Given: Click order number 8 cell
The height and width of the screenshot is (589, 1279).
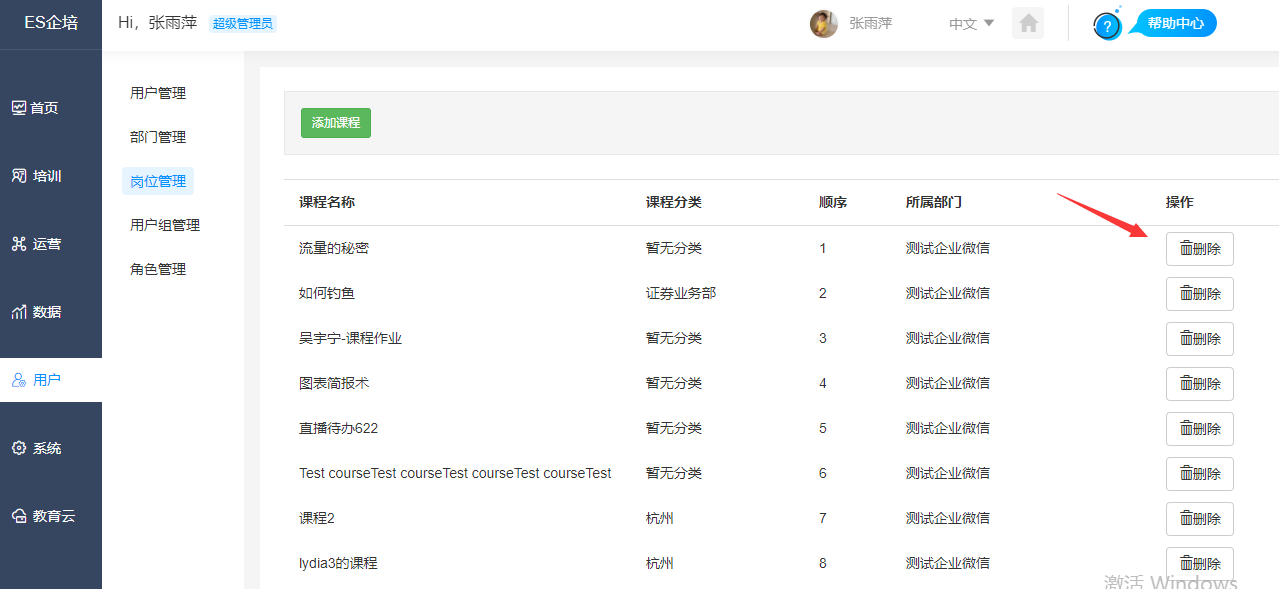Looking at the screenshot, I should click(823, 563).
